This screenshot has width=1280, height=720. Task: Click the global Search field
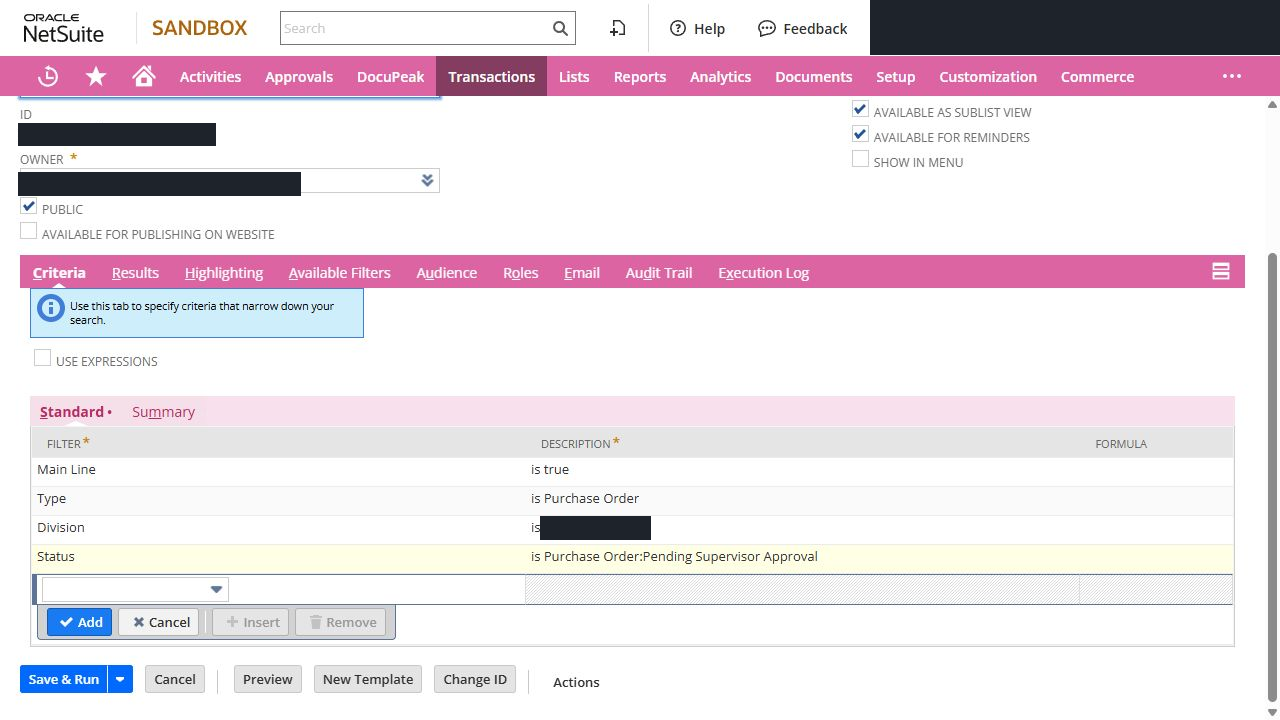[x=416, y=28]
